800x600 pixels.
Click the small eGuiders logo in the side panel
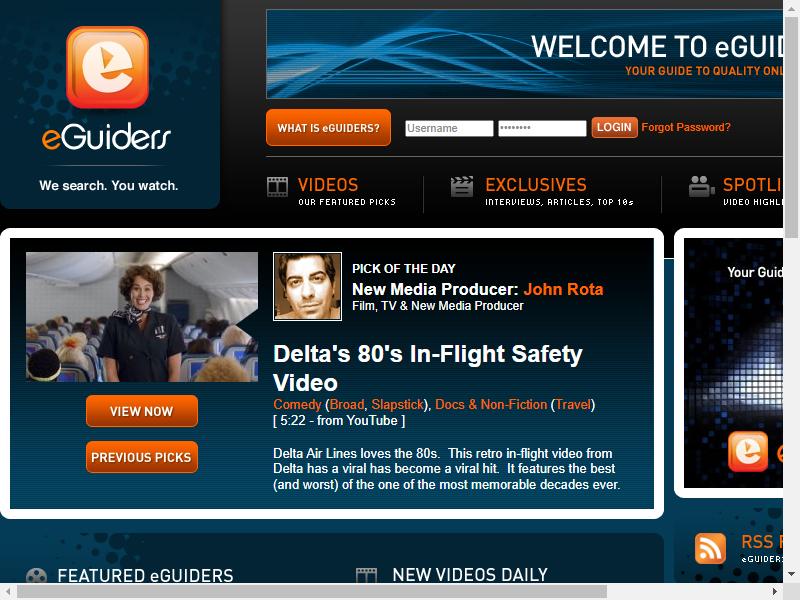tap(747, 452)
